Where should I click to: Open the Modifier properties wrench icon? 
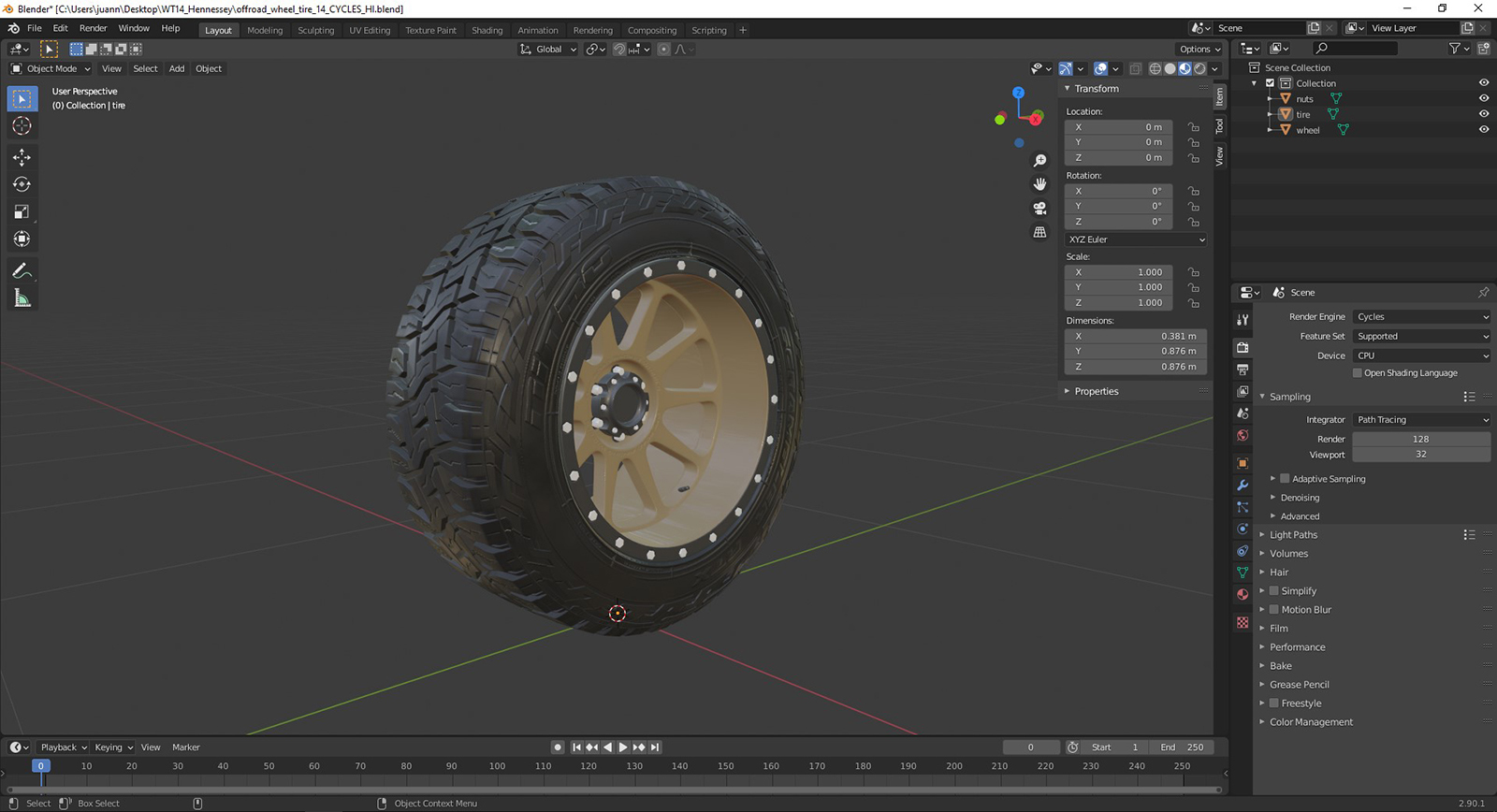pyautogui.click(x=1243, y=486)
